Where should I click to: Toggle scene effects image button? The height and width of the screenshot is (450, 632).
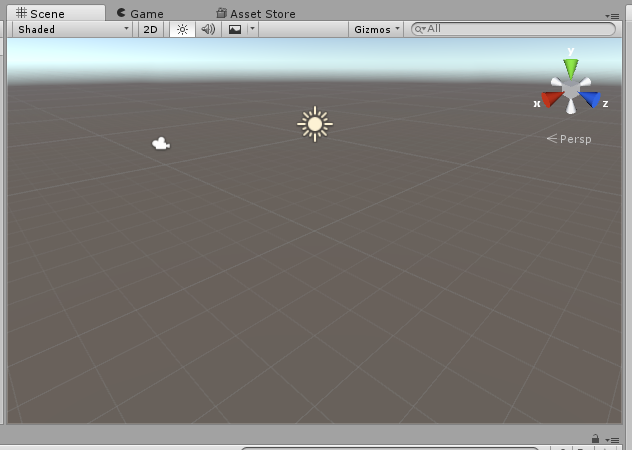[235, 29]
